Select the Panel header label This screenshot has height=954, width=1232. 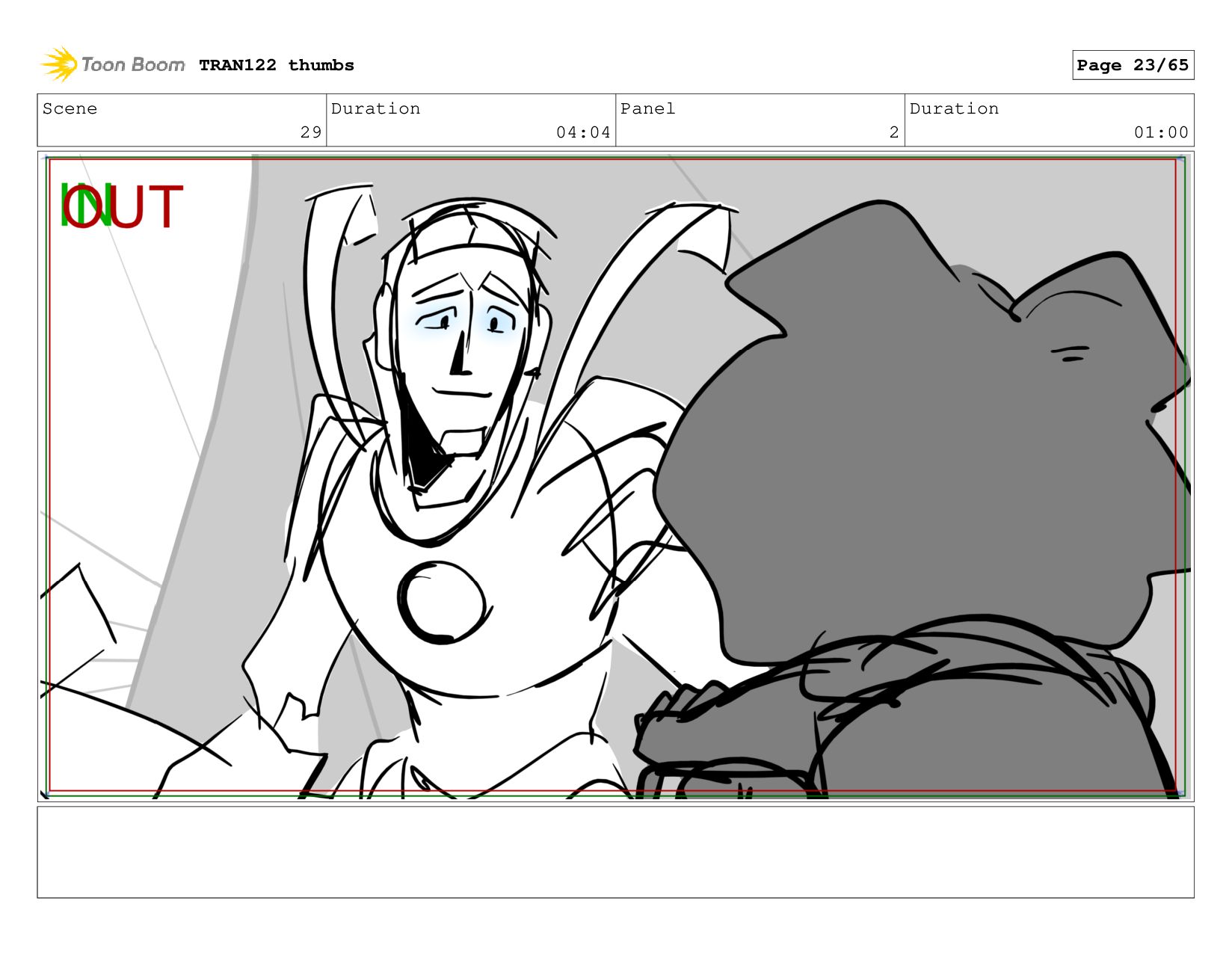tap(647, 108)
